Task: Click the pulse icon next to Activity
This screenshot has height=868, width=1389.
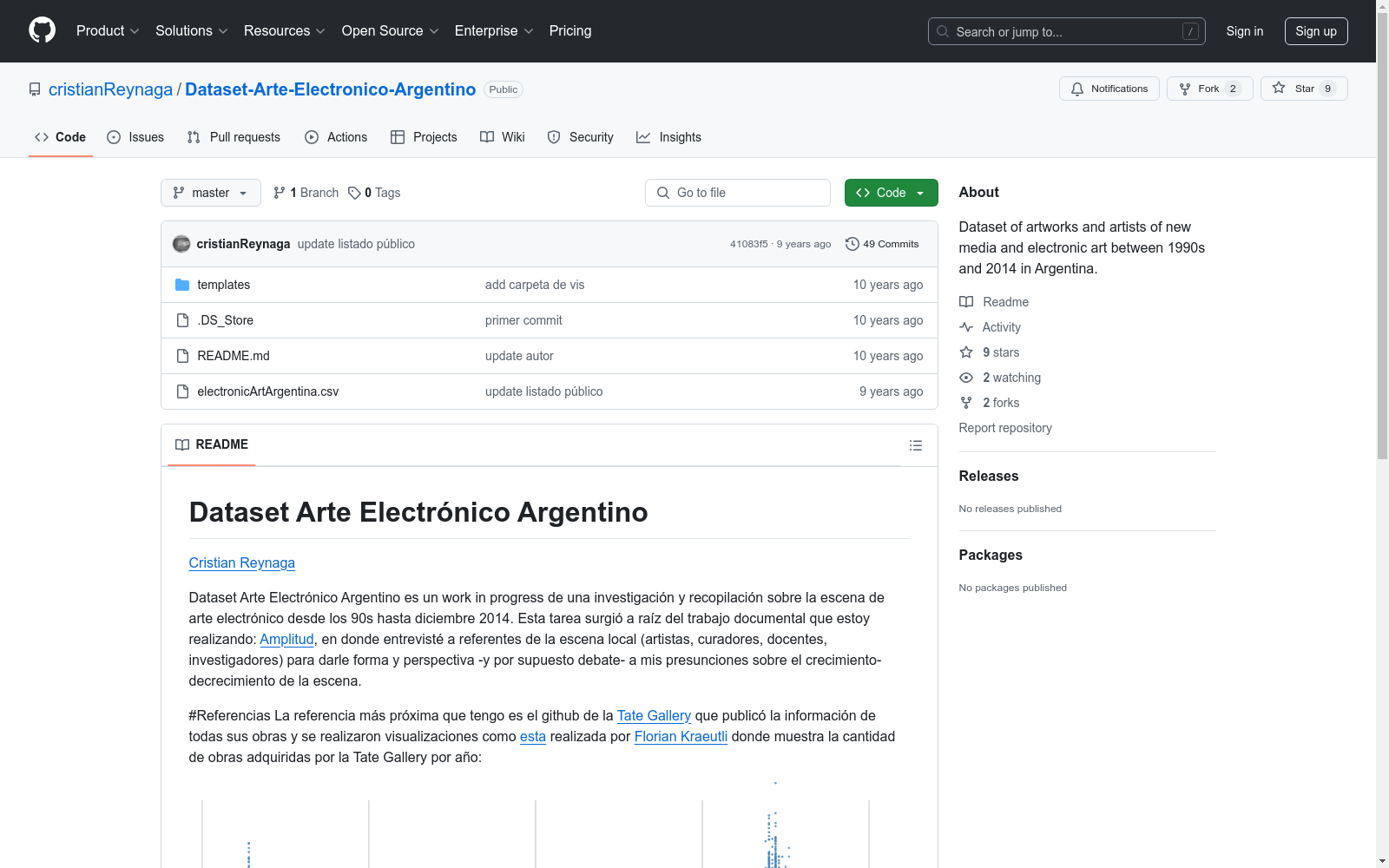Action: [x=966, y=327]
